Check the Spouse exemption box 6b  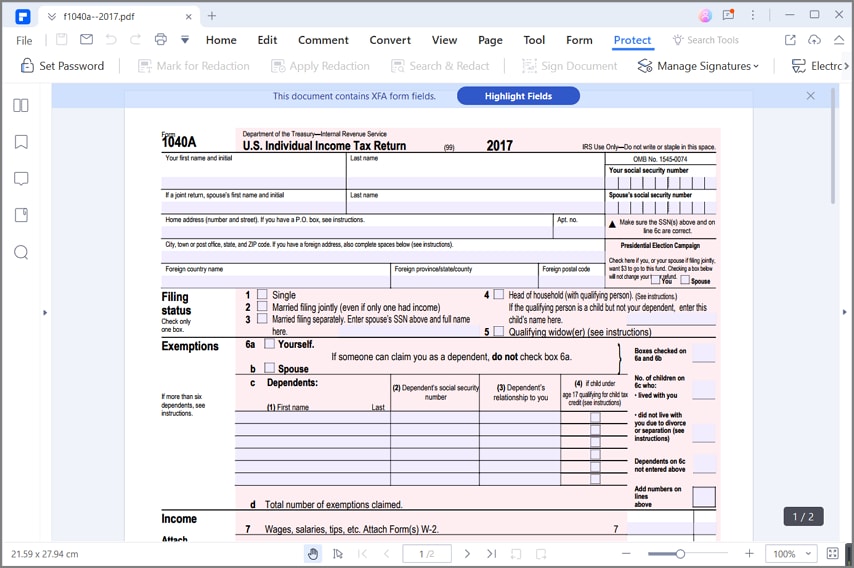click(269, 368)
